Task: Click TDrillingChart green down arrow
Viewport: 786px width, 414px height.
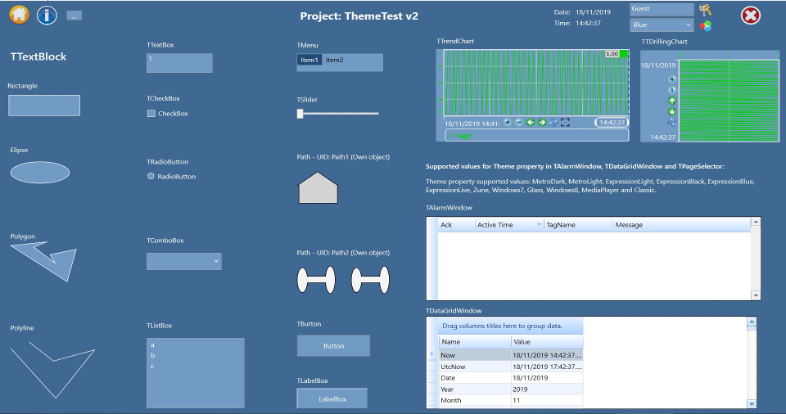Action: [x=672, y=112]
